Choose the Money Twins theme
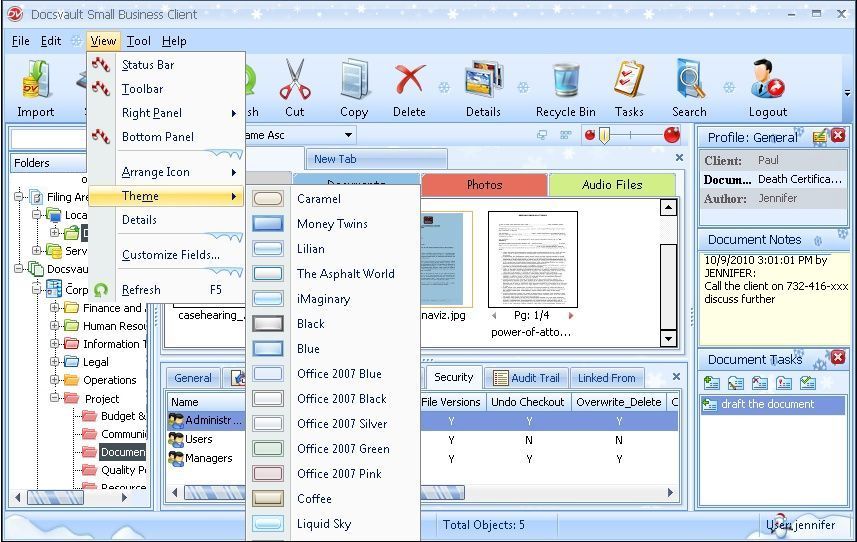857x542 pixels. click(334, 223)
